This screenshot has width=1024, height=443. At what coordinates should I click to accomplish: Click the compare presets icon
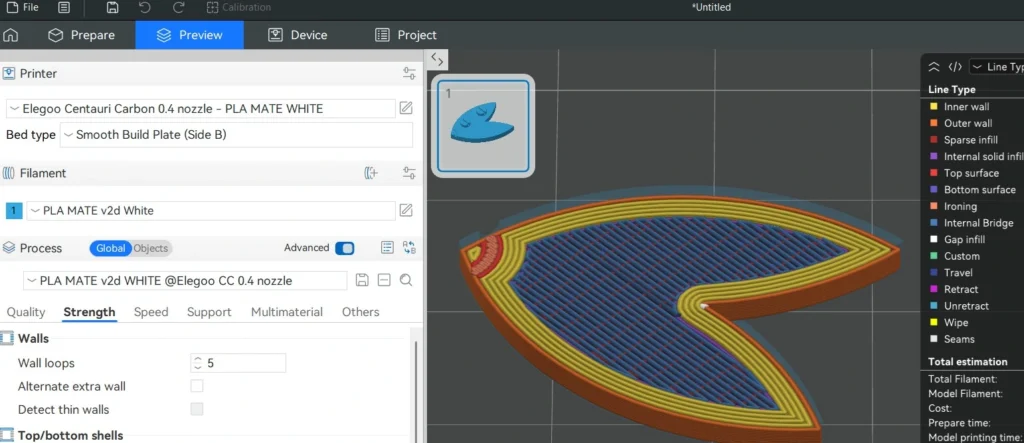point(409,248)
